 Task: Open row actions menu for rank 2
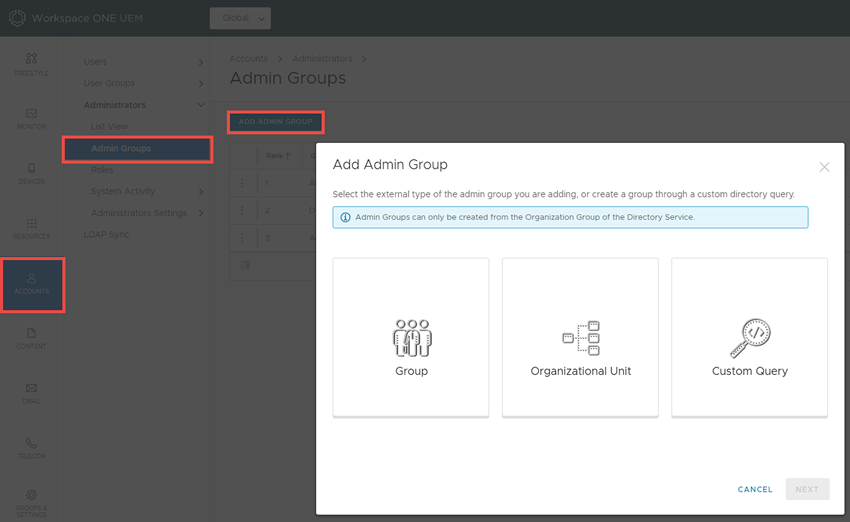(x=242, y=210)
